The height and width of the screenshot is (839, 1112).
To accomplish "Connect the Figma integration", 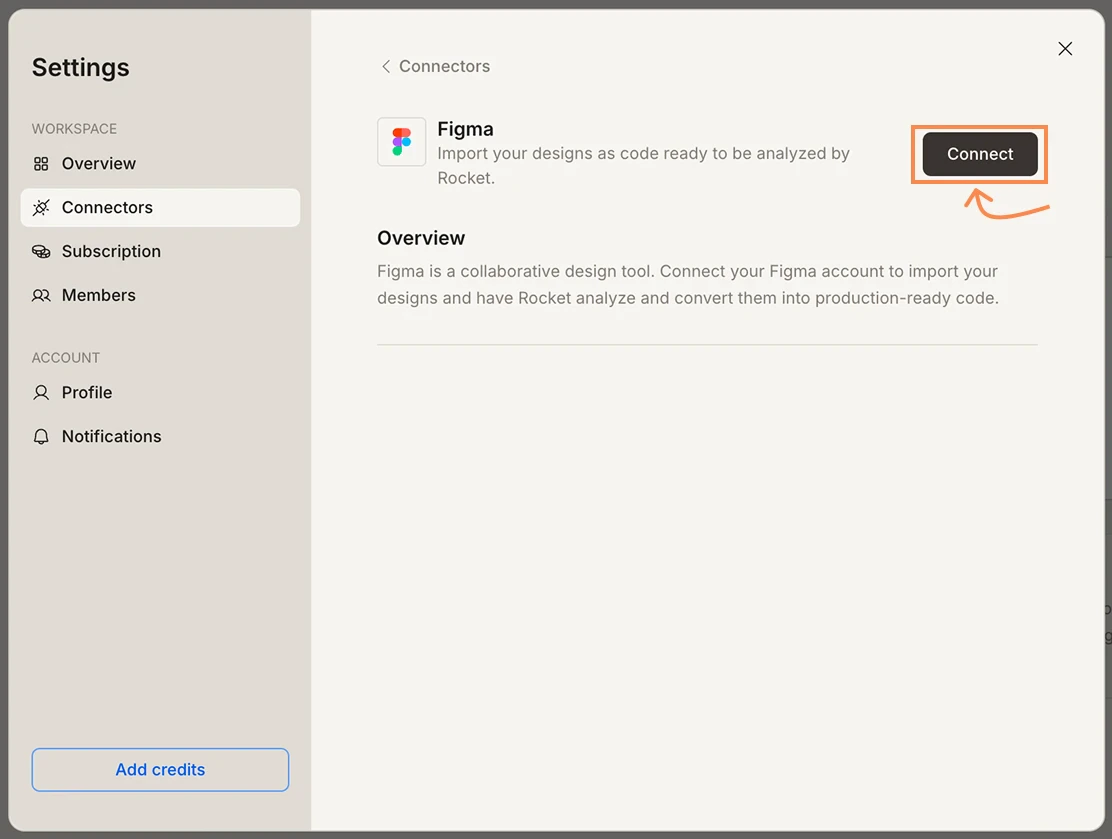I will click(x=979, y=154).
